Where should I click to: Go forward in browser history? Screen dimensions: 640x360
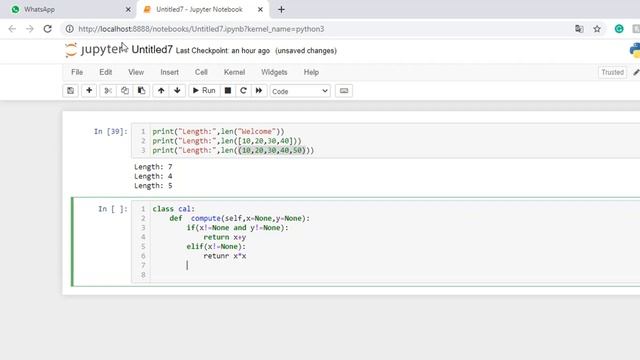(x=30, y=29)
